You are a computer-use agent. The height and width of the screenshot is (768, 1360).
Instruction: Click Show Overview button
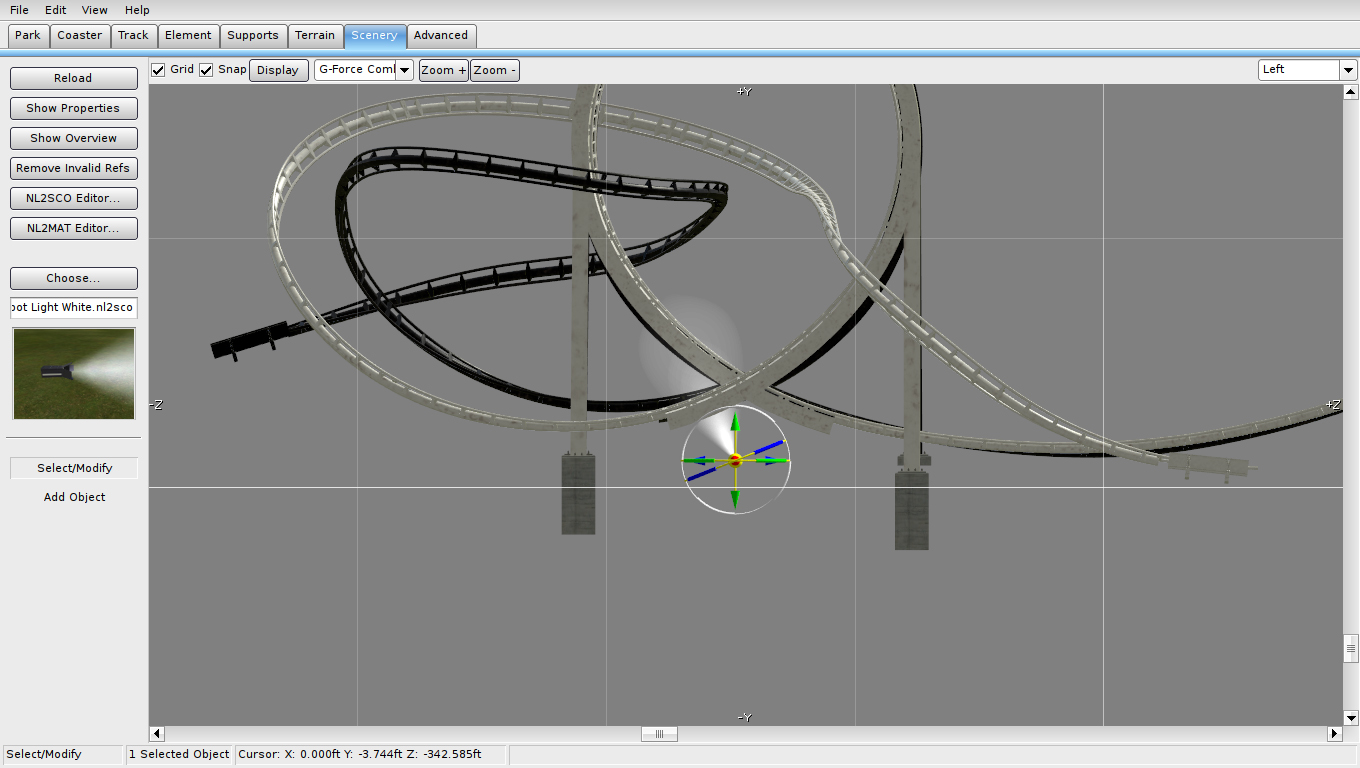click(x=74, y=138)
